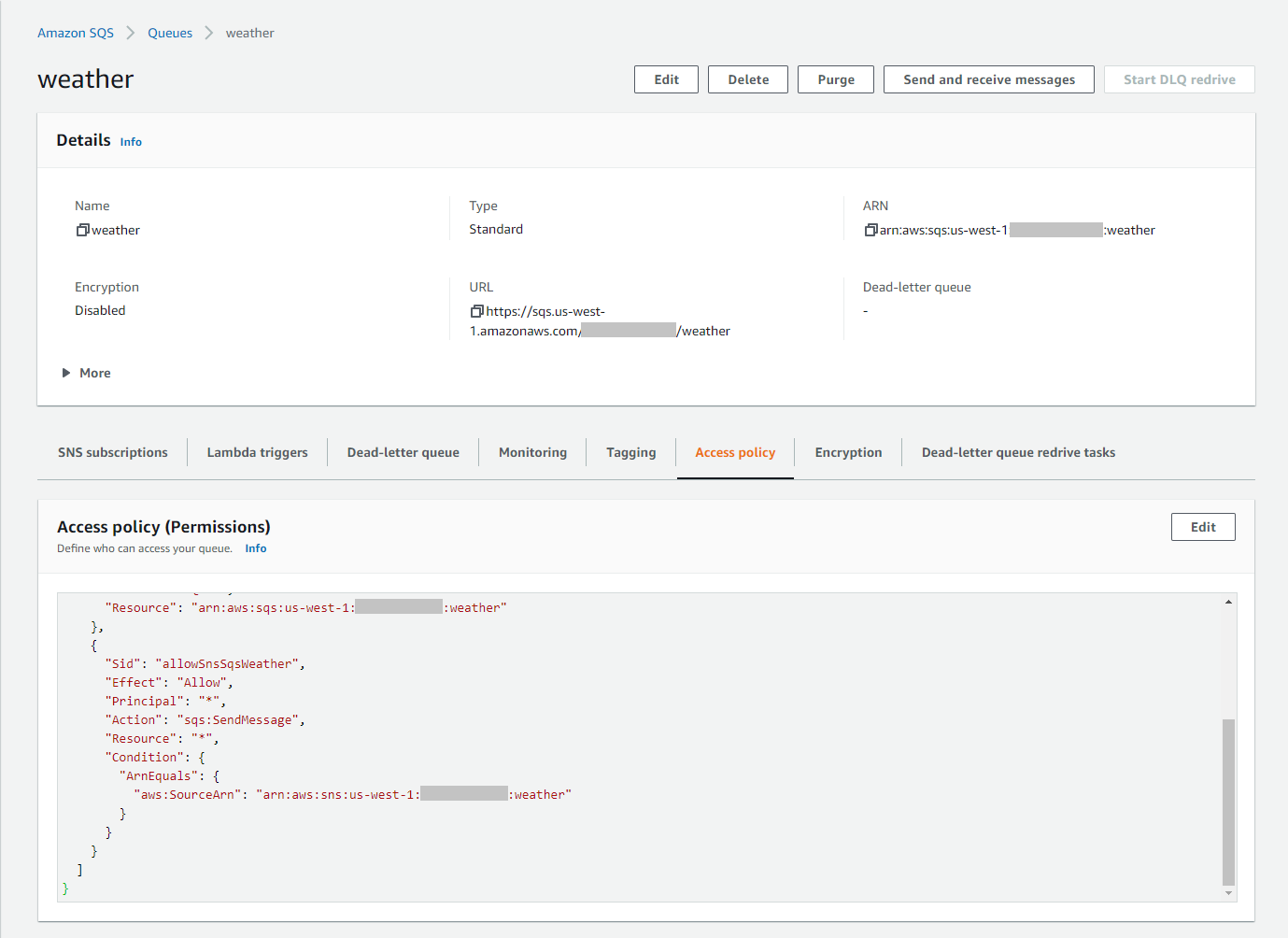This screenshot has height=938, width=1288.
Task: Go to the Queues breadcrumb link
Action: click(x=170, y=33)
